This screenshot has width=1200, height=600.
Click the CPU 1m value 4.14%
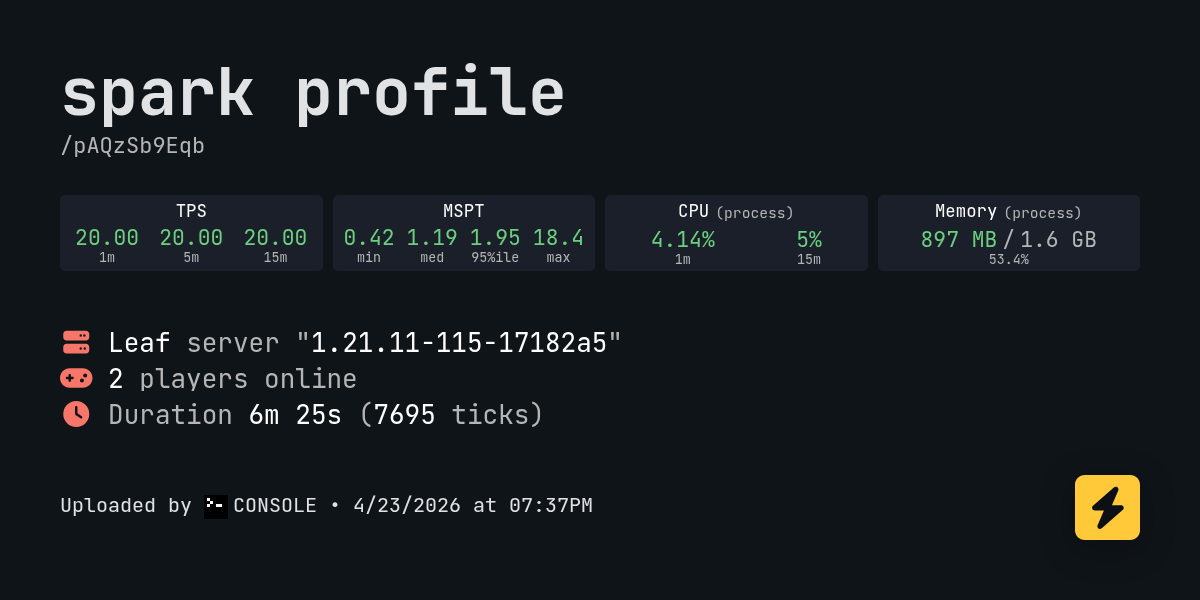[683, 240]
